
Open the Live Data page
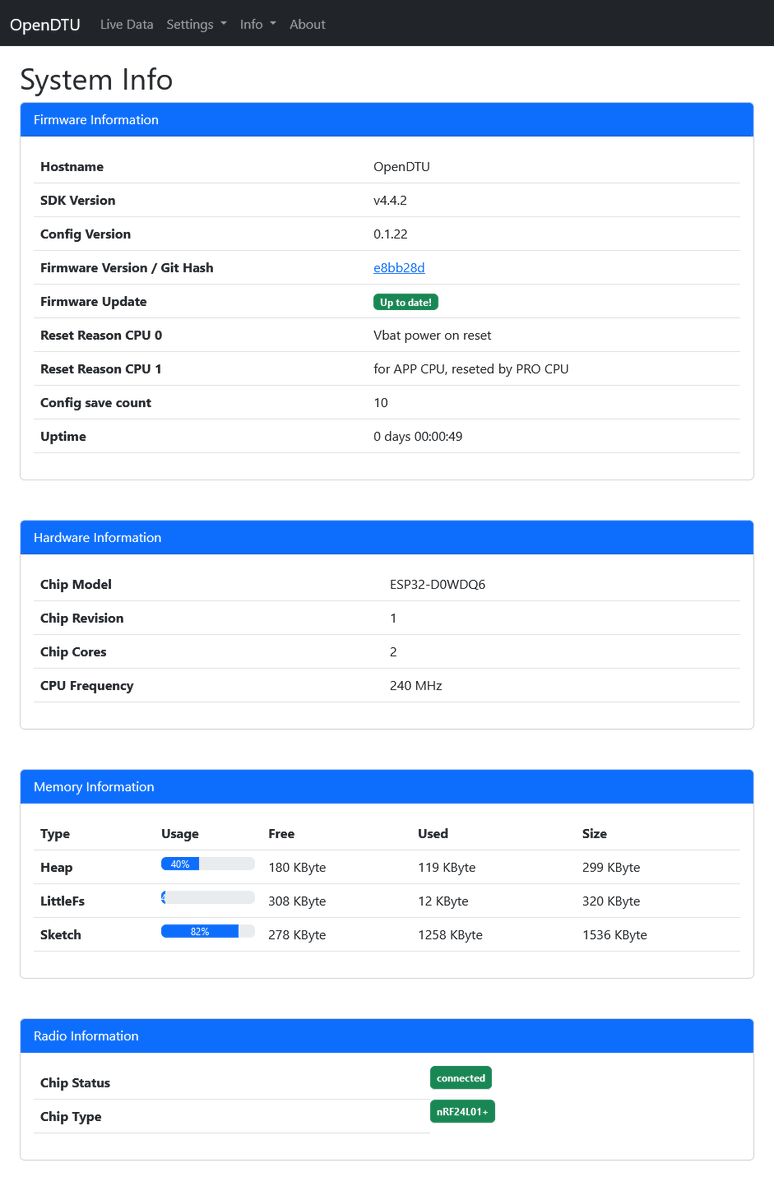pyautogui.click(x=127, y=25)
